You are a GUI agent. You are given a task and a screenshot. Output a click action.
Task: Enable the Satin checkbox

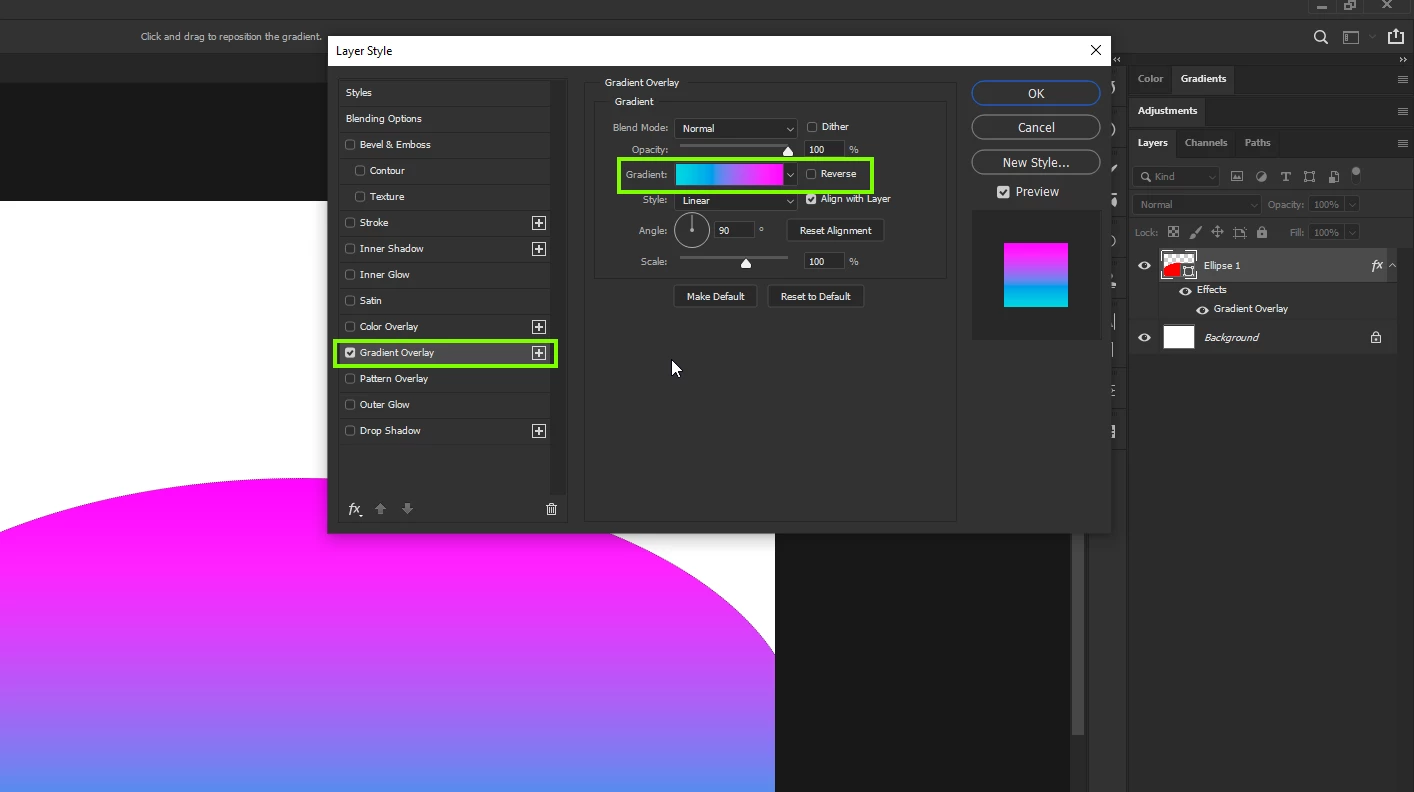tap(350, 301)
